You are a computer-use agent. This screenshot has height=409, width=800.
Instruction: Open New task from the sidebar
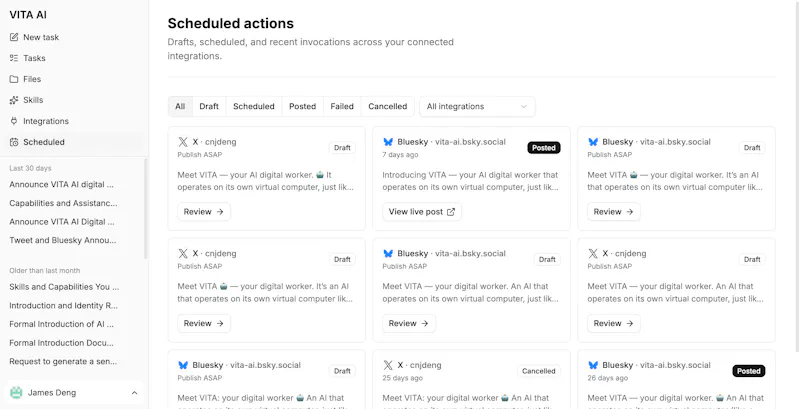tap(74, 37)
